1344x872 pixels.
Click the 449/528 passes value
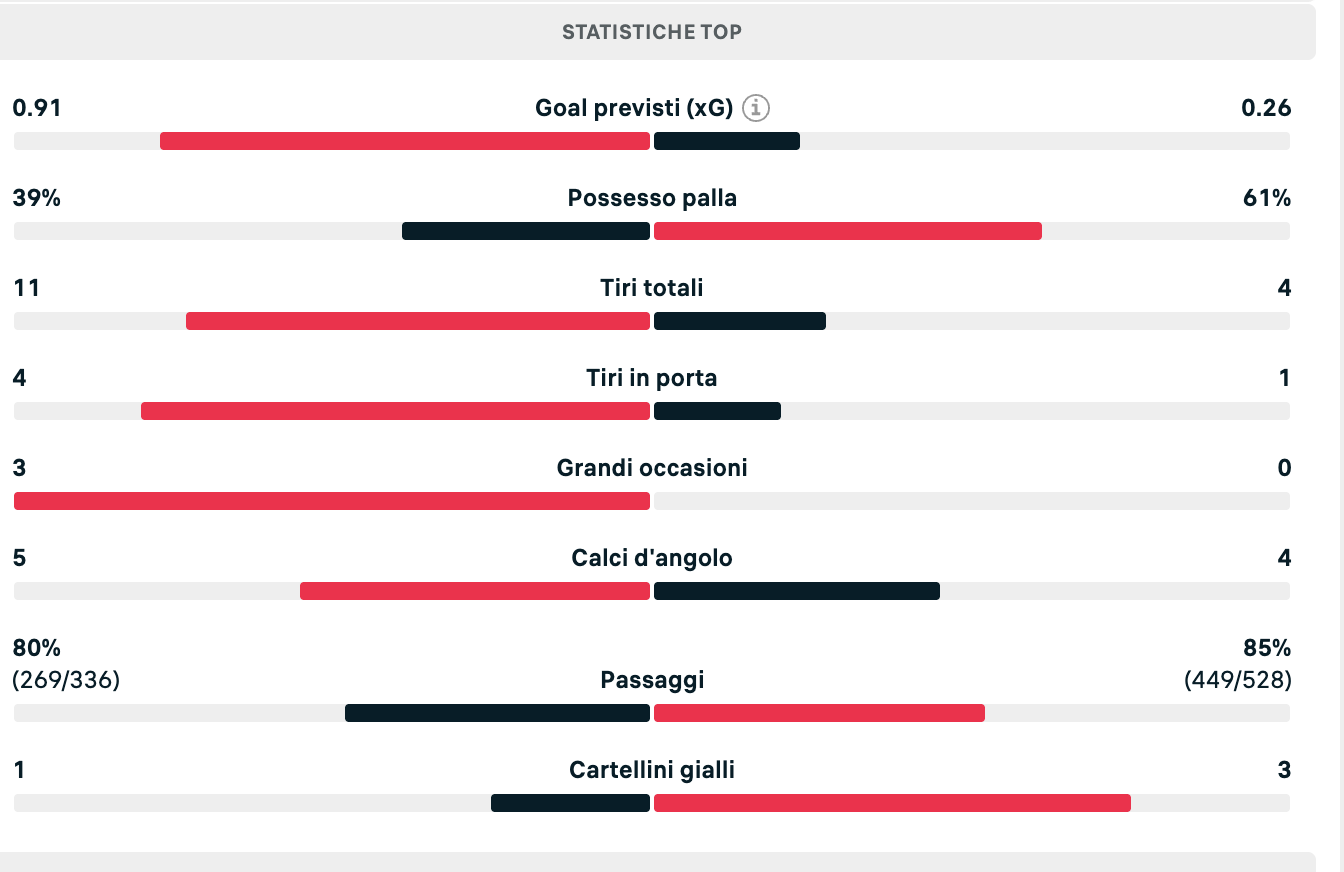pos(1237,681)
